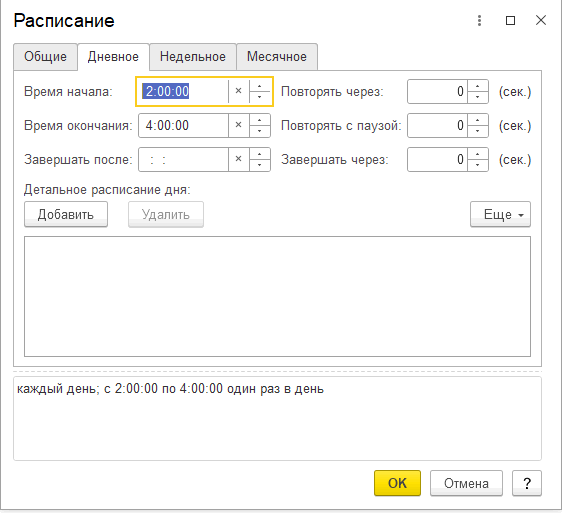
Task: Click the Удалить button
Action: [x=166, y=214]
